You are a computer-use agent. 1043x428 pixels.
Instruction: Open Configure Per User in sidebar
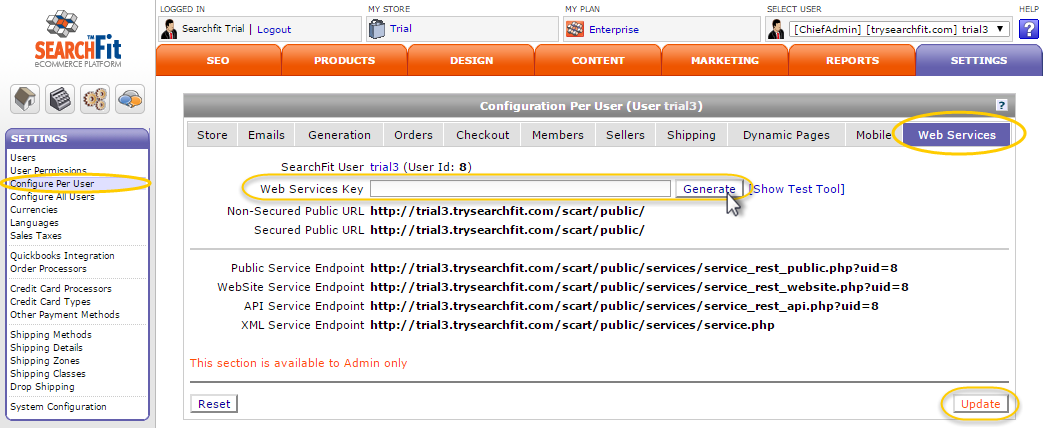[x=52, y=184]
